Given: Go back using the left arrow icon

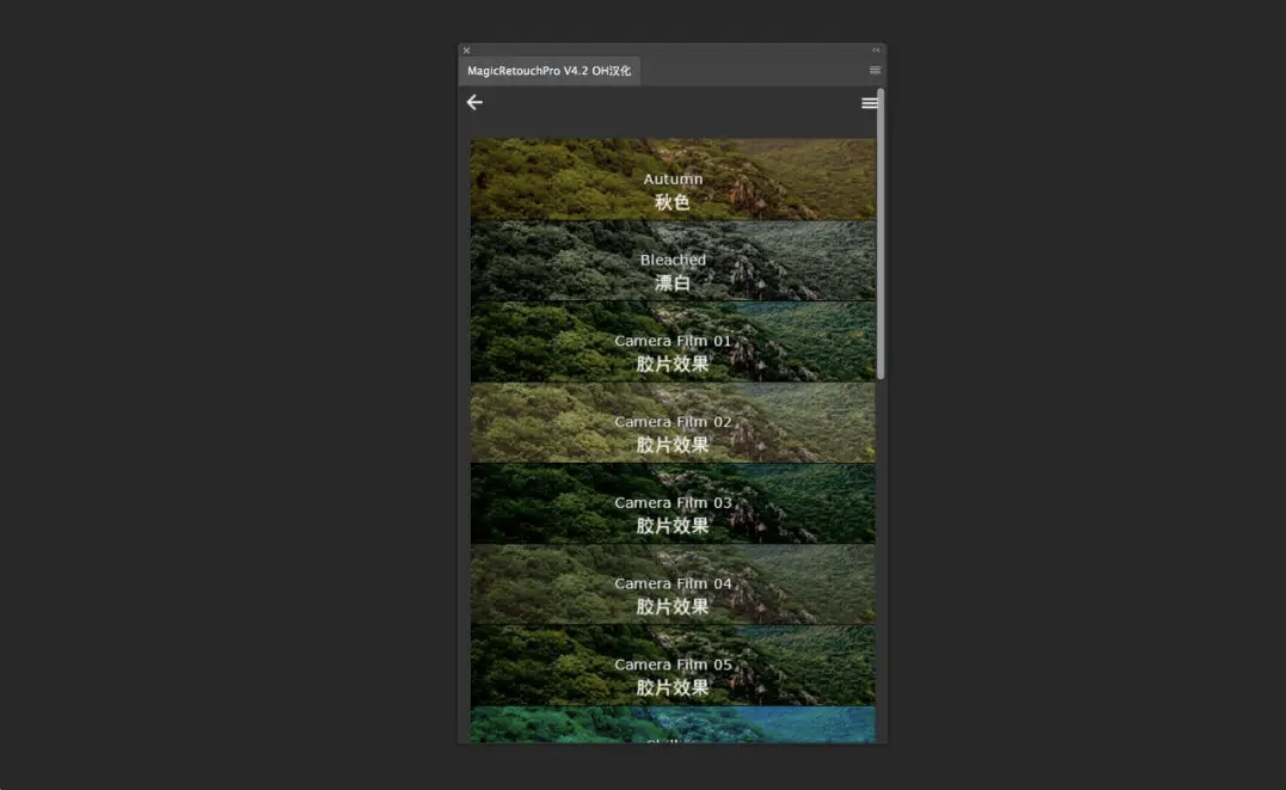Looking at the screenshot, I should (x=474, y=102).
